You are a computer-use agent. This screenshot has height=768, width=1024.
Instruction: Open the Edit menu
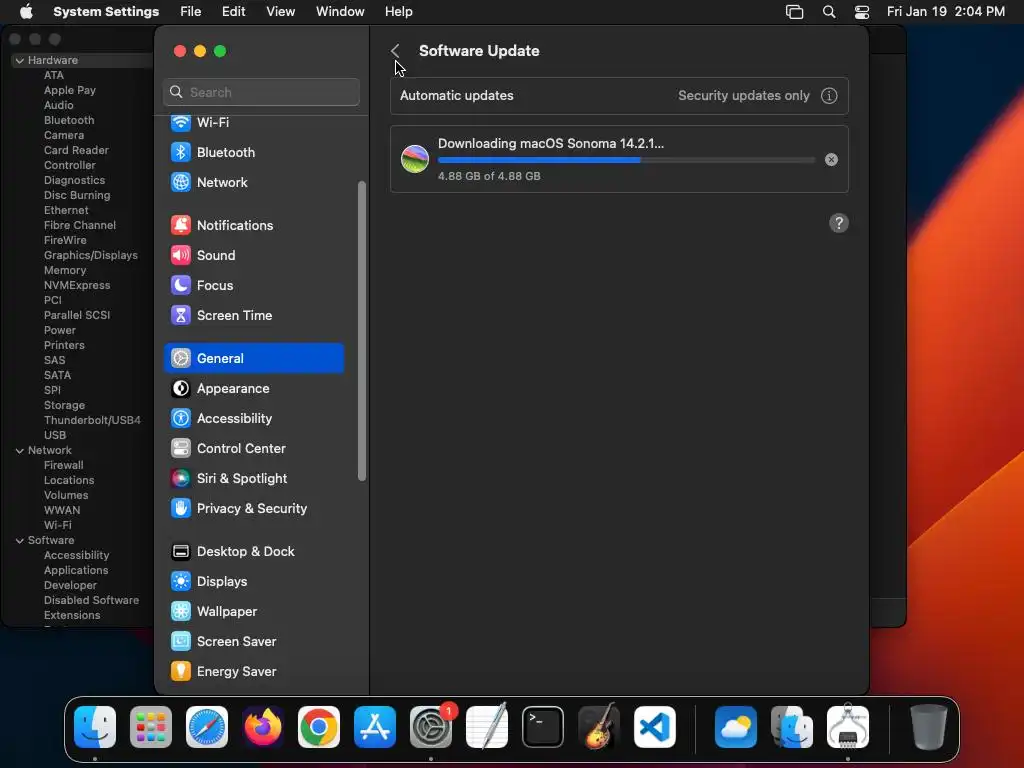[233, 12]
